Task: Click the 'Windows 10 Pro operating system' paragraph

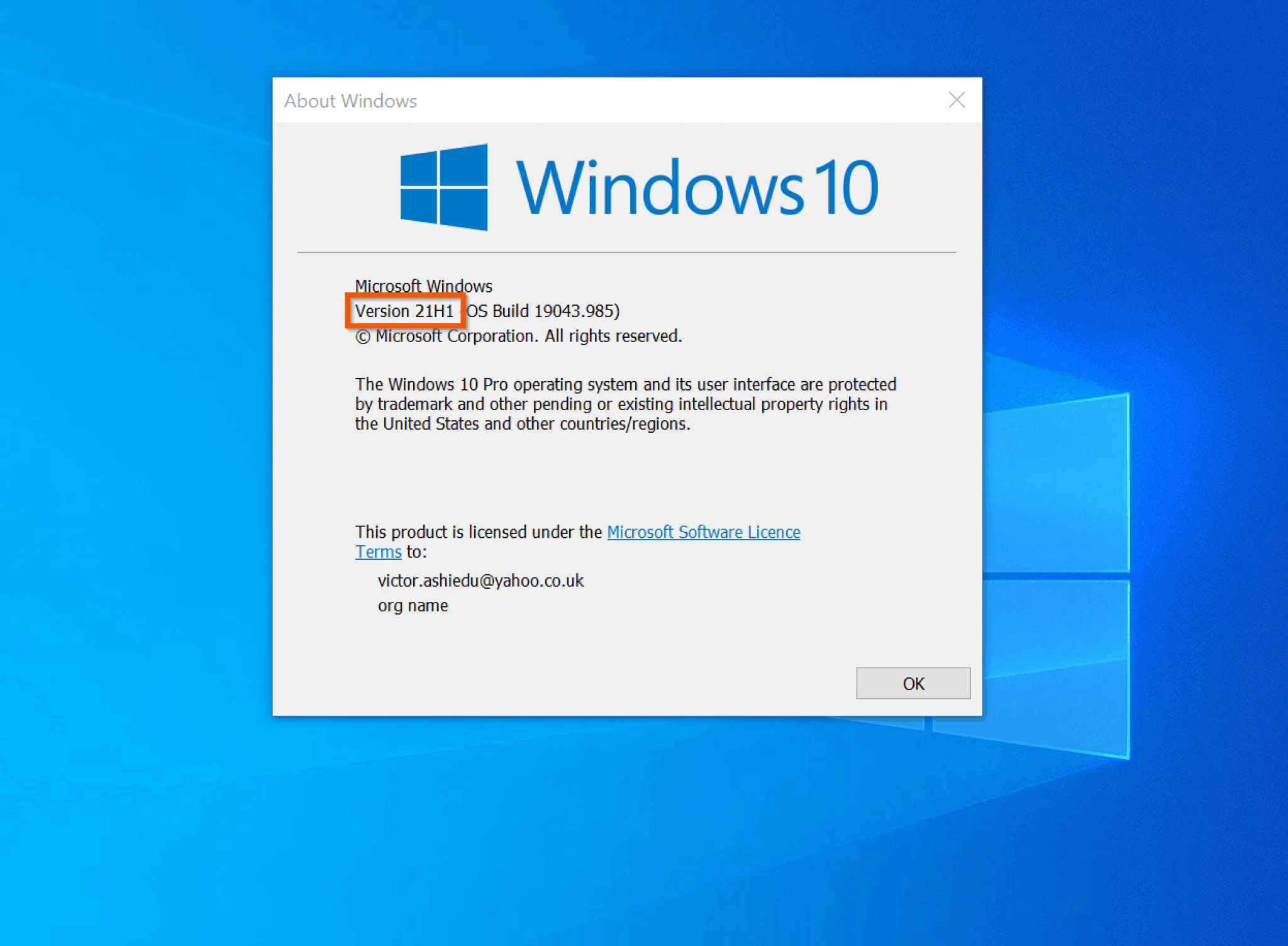Action: [x=626, y=404]
